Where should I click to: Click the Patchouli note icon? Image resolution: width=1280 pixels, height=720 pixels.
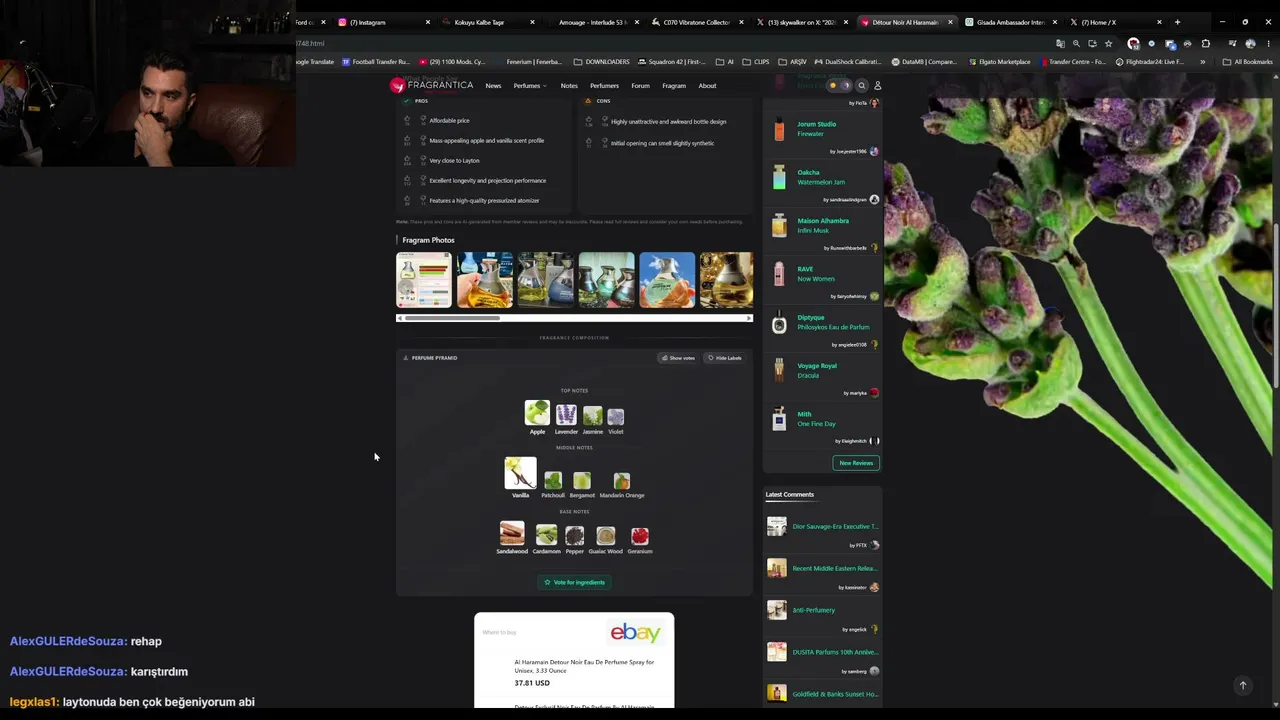coord(553,481)
